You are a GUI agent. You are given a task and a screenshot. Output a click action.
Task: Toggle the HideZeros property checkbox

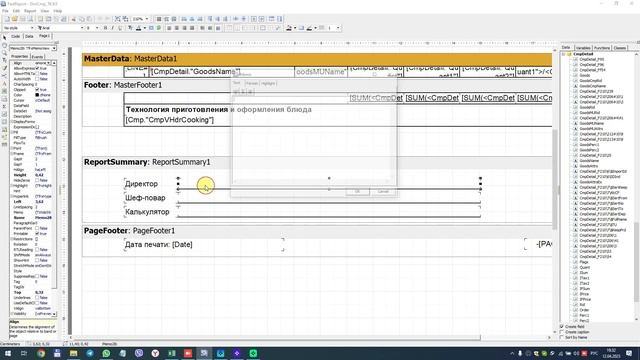[x=37, y=180]
